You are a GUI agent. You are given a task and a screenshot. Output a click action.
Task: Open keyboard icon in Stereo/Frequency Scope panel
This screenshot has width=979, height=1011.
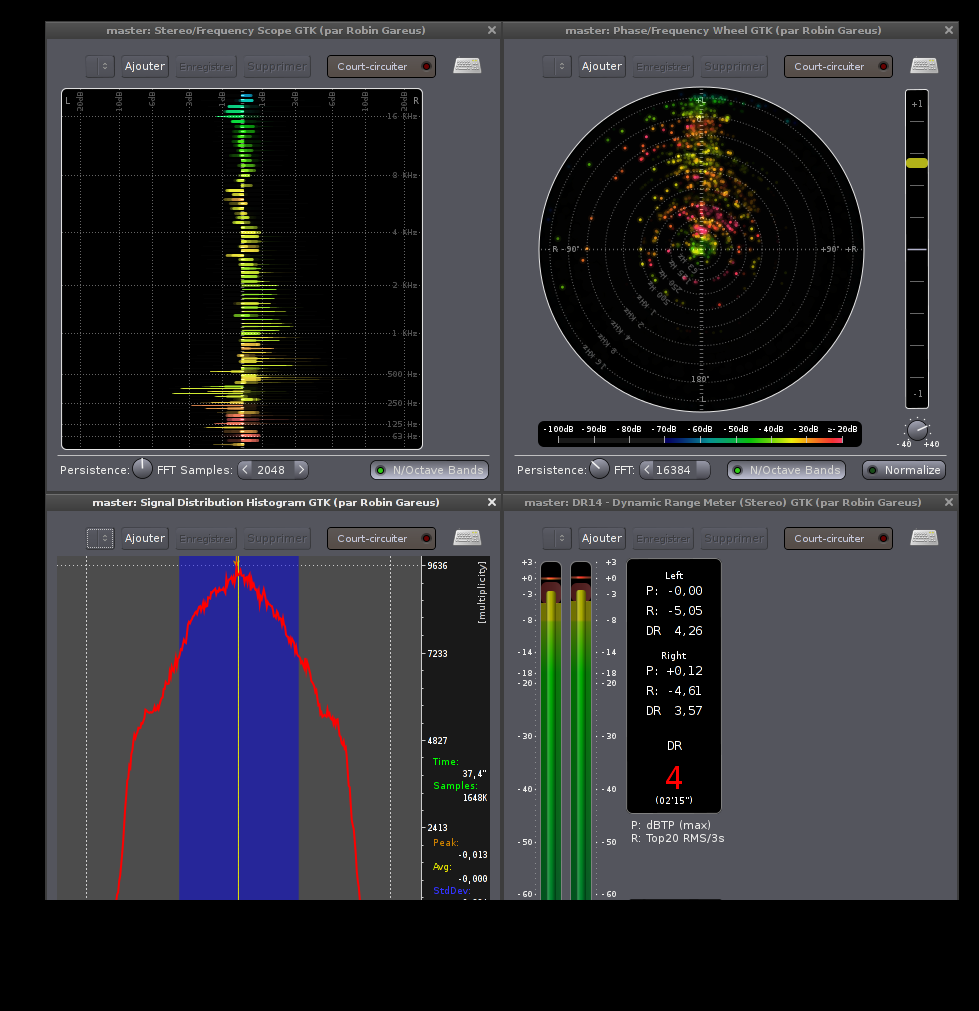(467, 66)
